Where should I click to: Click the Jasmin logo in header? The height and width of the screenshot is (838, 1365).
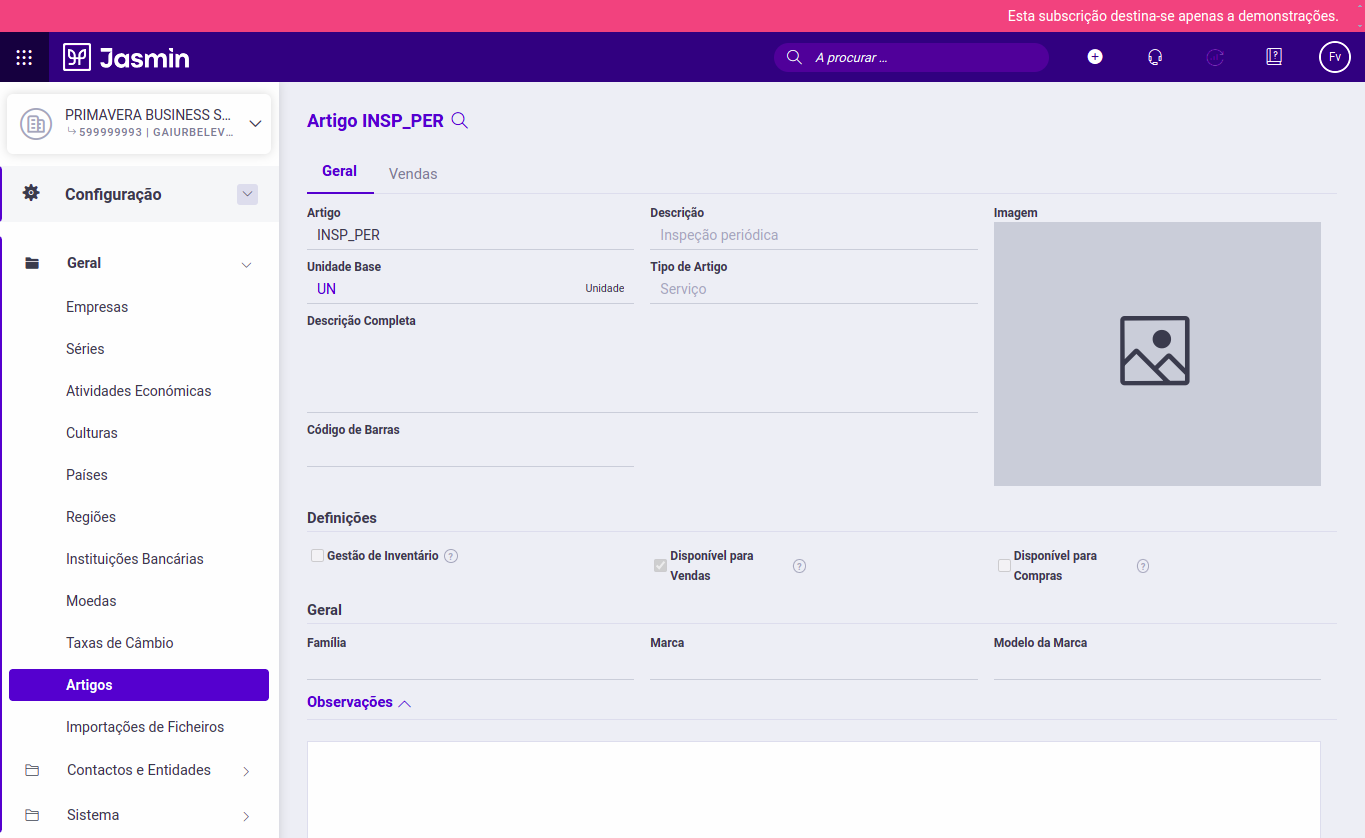[126, 57]
